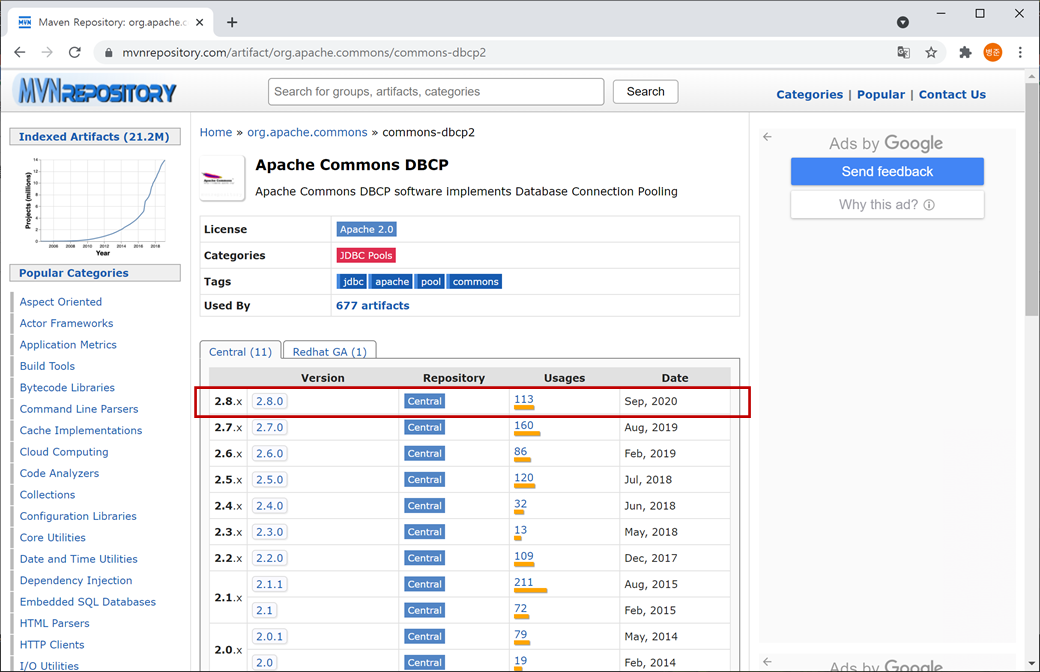Click the jdbc tag
The height and width of the screenshot is (672, 1040).
pos(352,281)
